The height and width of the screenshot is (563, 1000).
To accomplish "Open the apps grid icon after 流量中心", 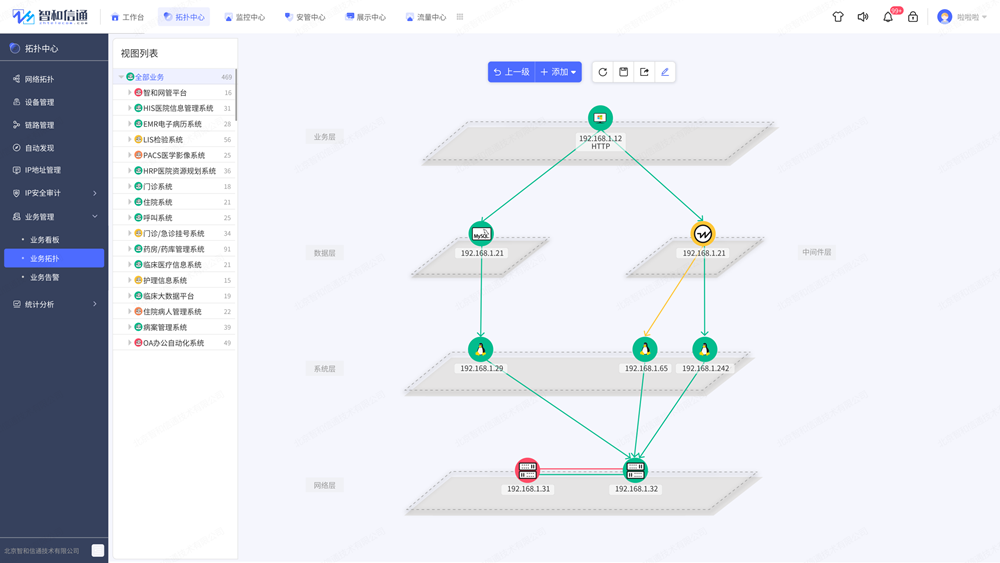I will pos(460,17).
